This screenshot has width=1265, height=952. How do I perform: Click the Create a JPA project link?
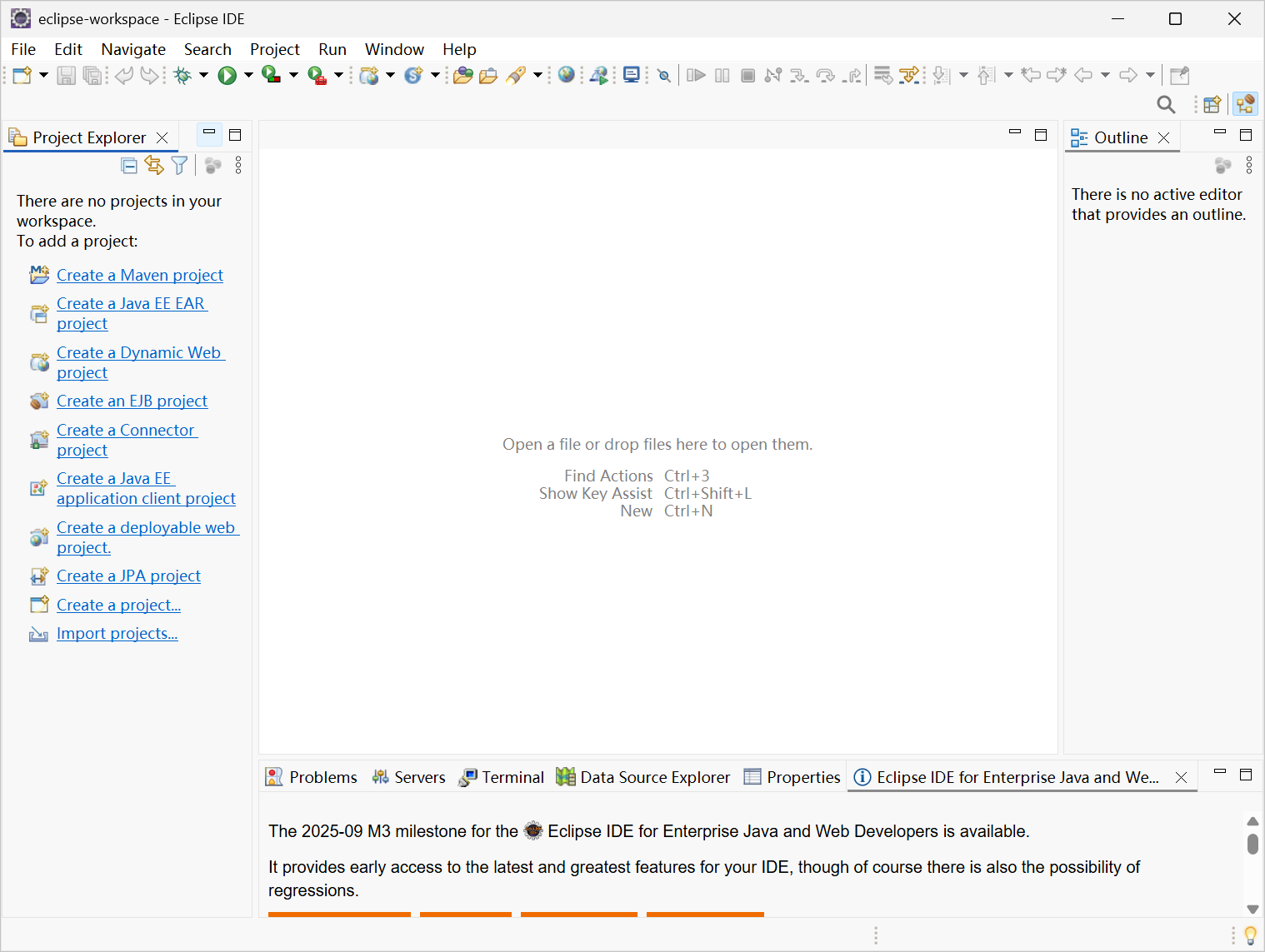(x=129, y=576)
